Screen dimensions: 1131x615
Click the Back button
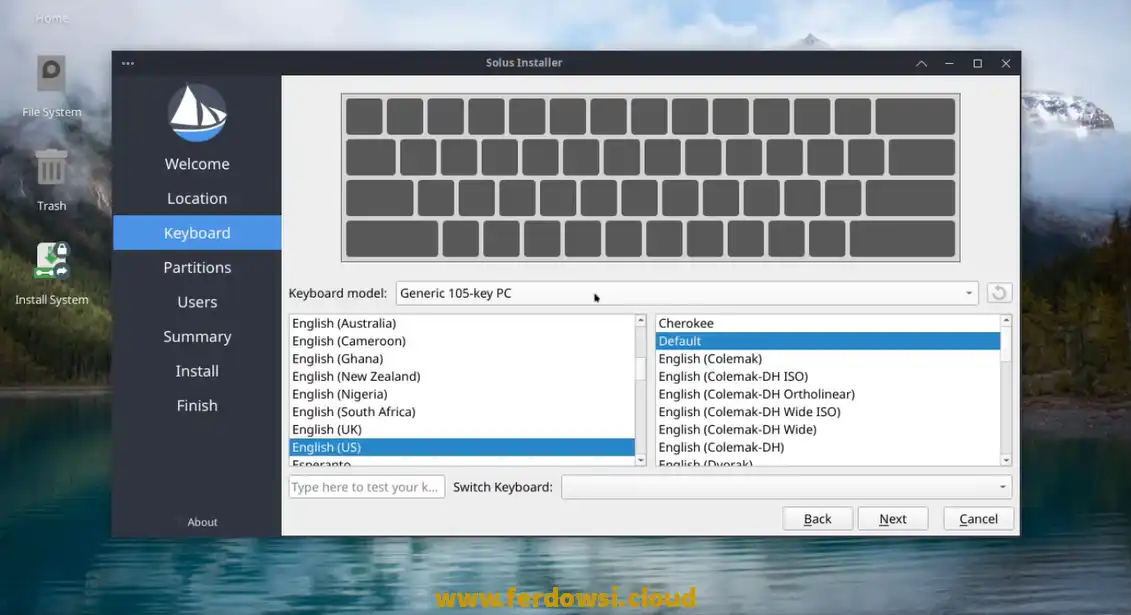click(x=817, y=518)
